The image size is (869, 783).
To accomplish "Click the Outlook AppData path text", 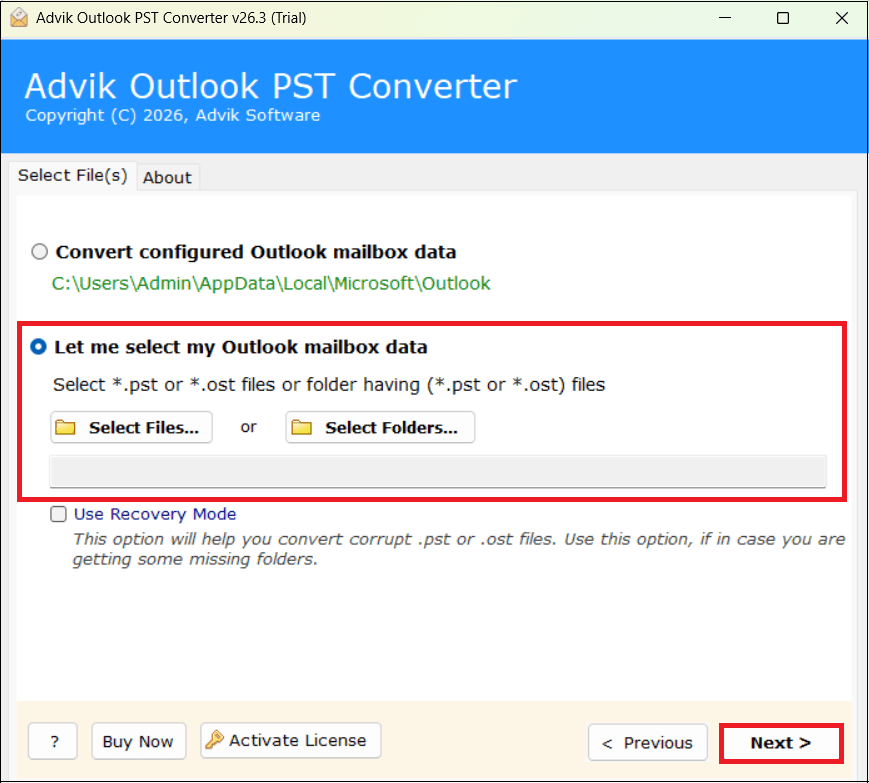I will [271, 283].
